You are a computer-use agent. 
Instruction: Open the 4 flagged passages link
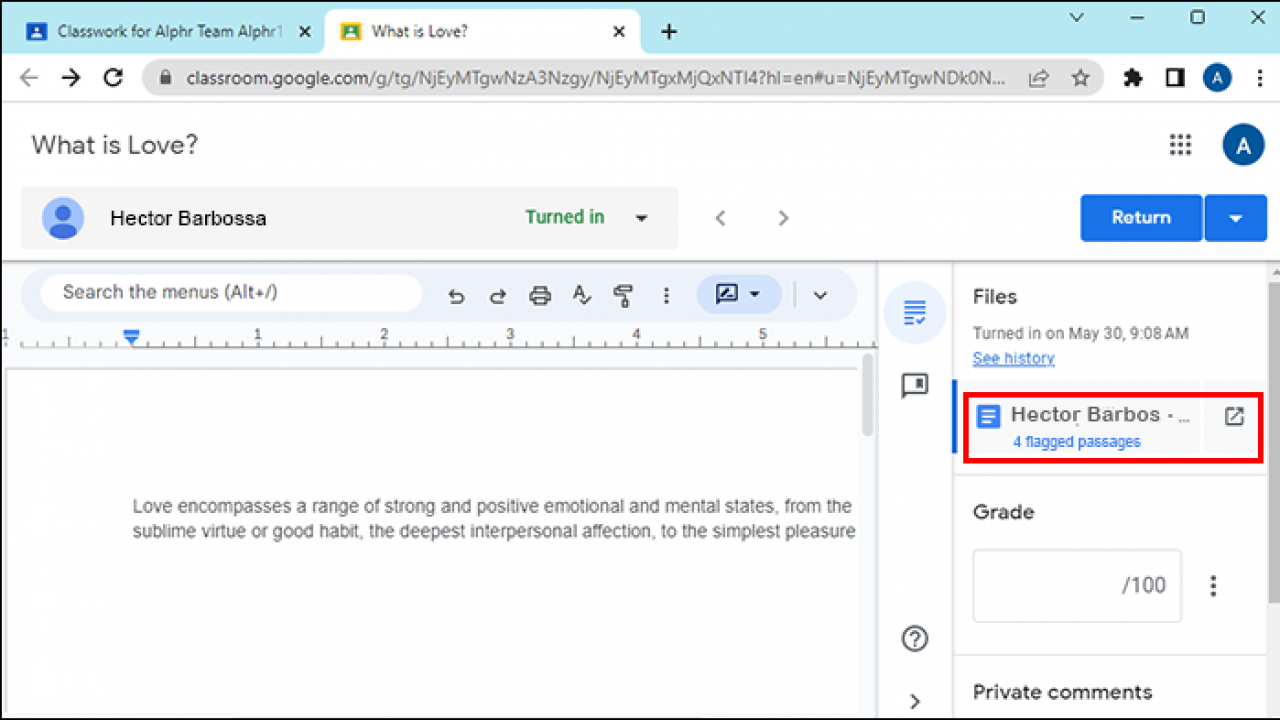(1076, 441)
